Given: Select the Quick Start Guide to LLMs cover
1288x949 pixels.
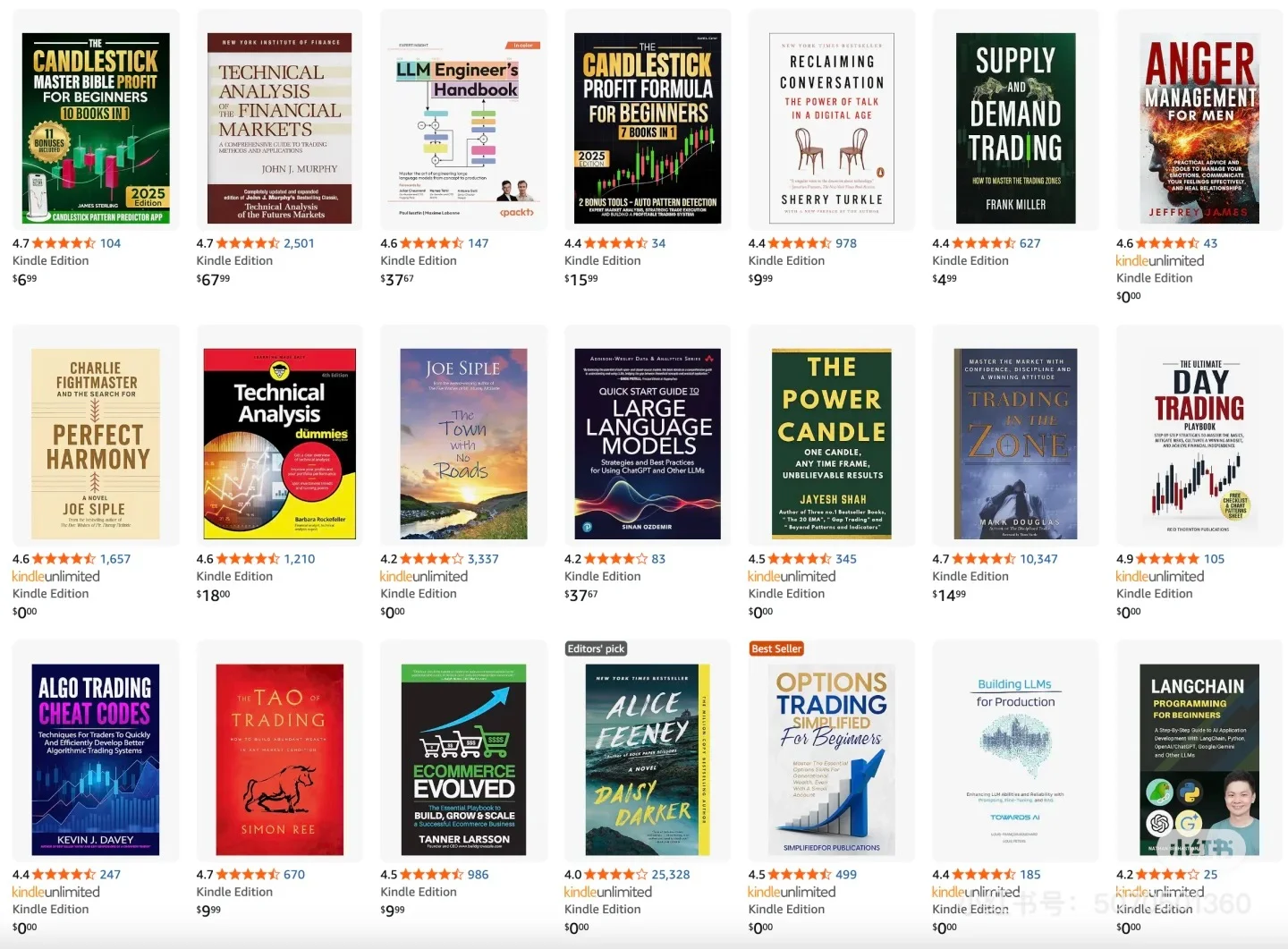Looking at the screenshot, I should 648,444.
